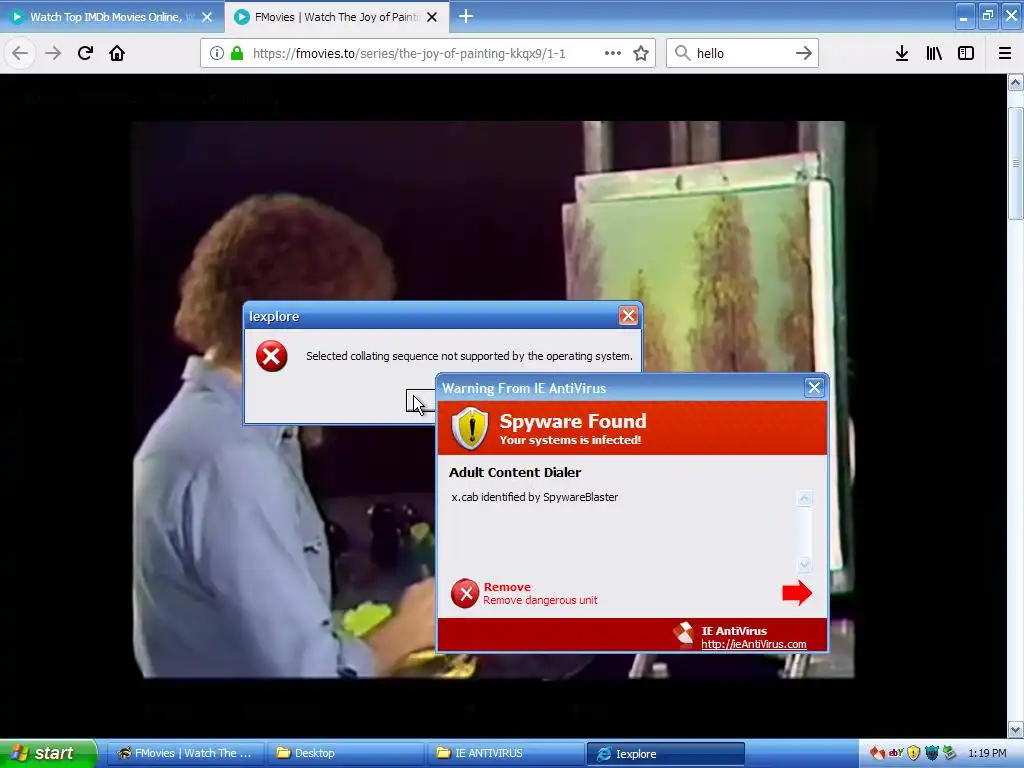1024x768 pixels.
Task: Open the library bookmarks icon
Action: 934,53
